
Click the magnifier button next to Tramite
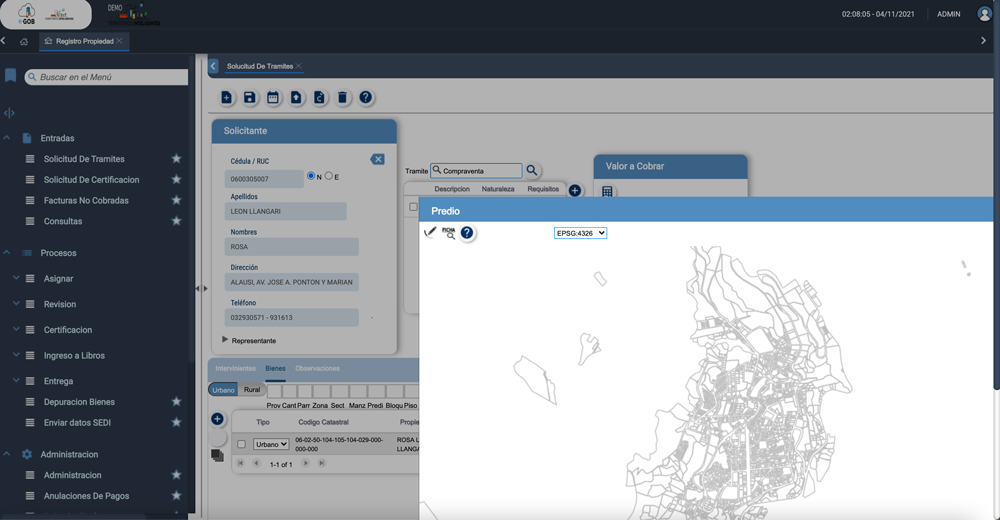(533, 171)
